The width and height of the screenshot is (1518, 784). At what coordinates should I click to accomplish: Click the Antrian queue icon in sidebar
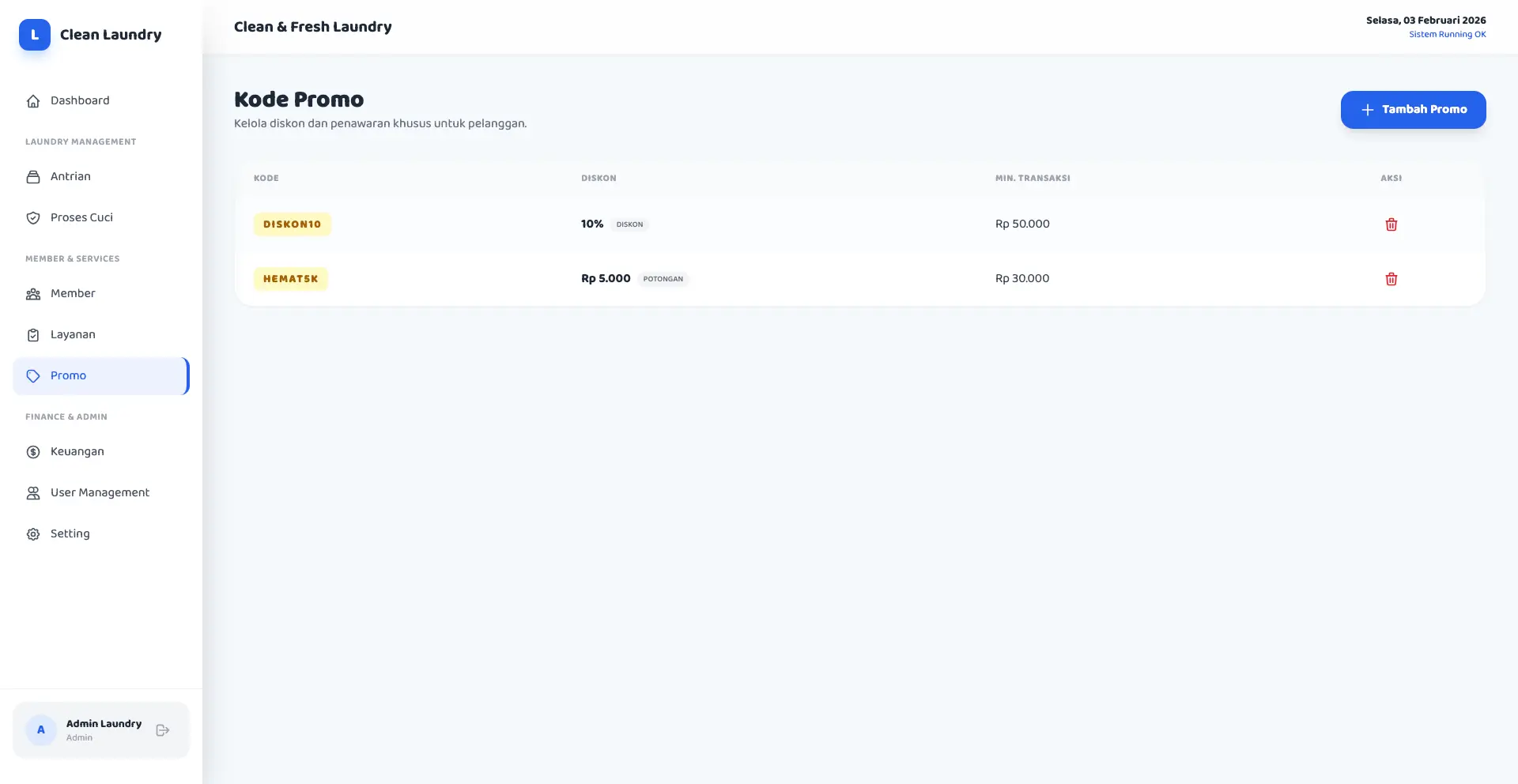pos(33,177)
